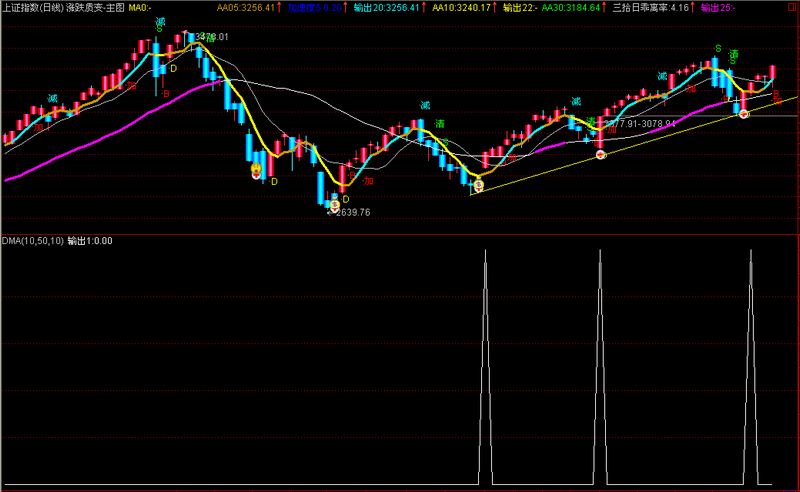Image resolution: width=800 pixels, height=492 pixels.
Task: Click the 输出22:- header label
Action: tap(520, 8)
